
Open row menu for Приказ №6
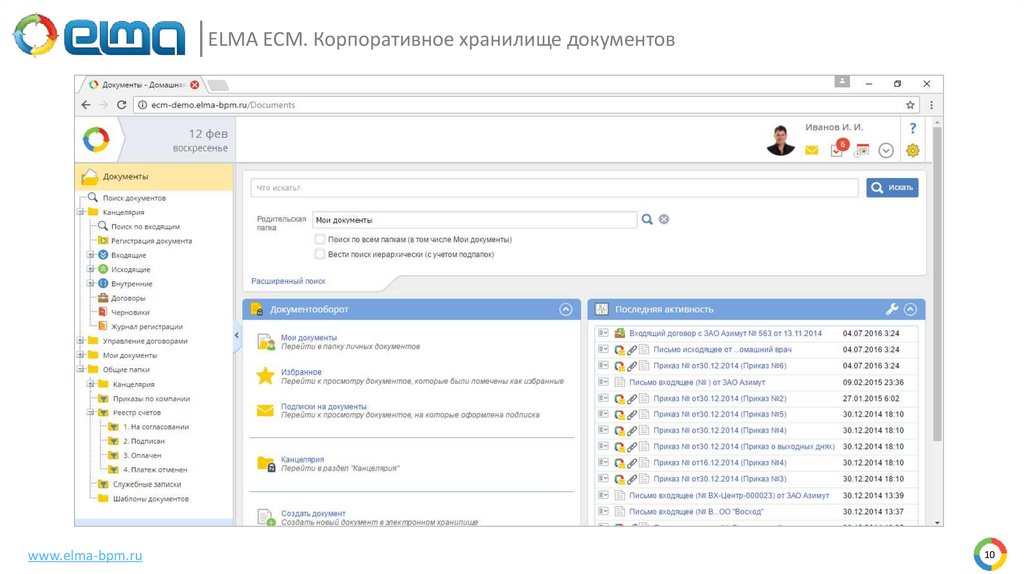603,366
